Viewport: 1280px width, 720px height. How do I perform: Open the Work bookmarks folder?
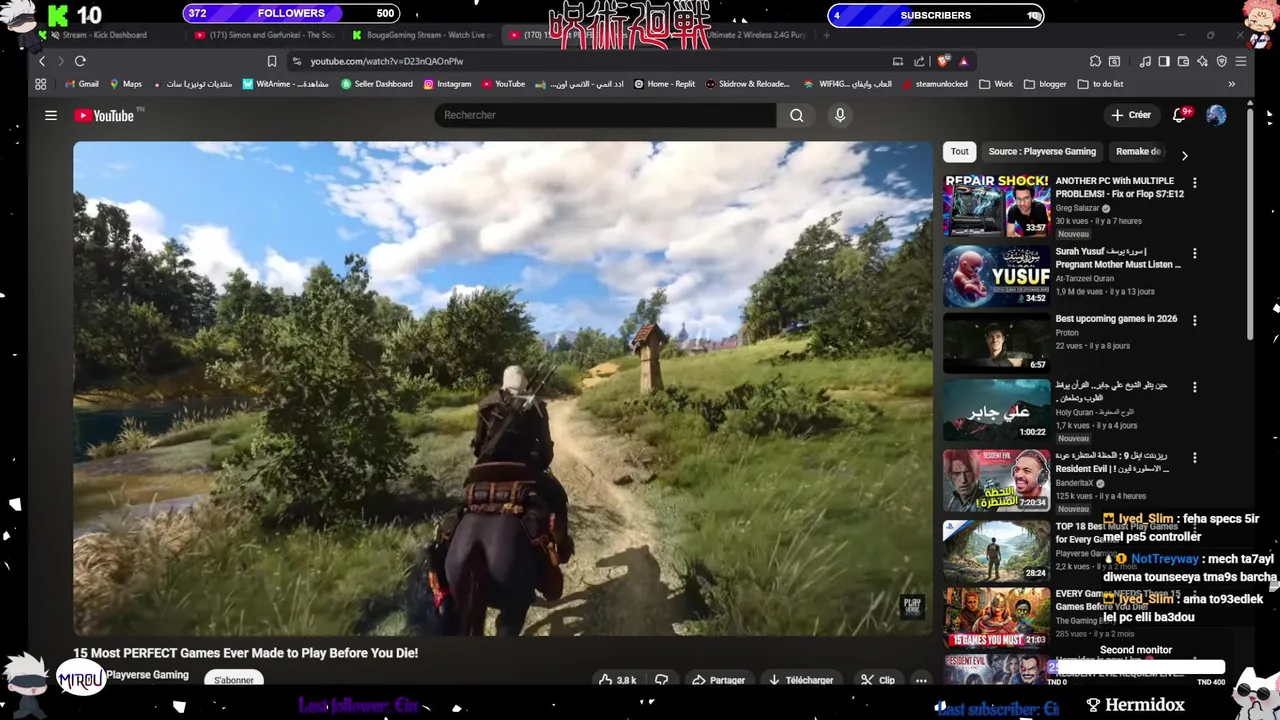point(996,84)
